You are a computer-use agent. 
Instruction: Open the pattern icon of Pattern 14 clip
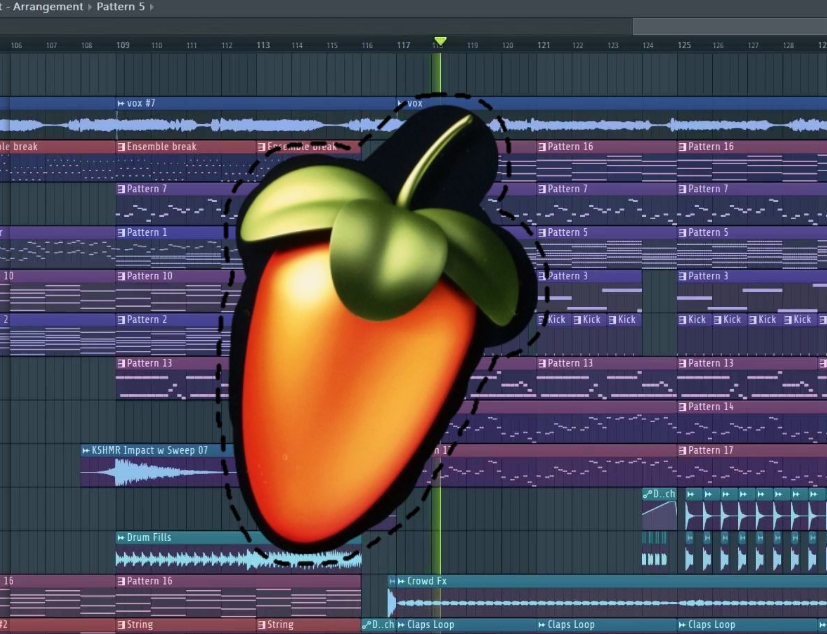pyautogui.click(x=682, y=407)
